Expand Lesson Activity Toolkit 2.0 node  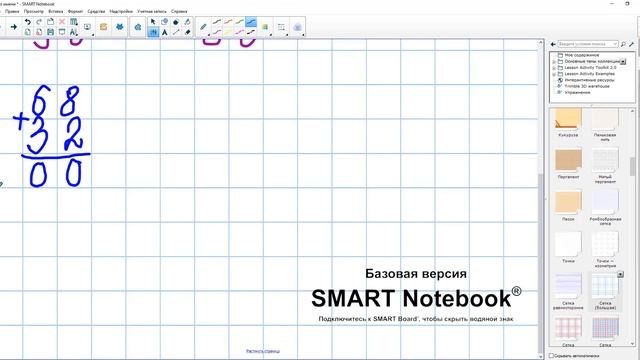click(x=554, y=68)
